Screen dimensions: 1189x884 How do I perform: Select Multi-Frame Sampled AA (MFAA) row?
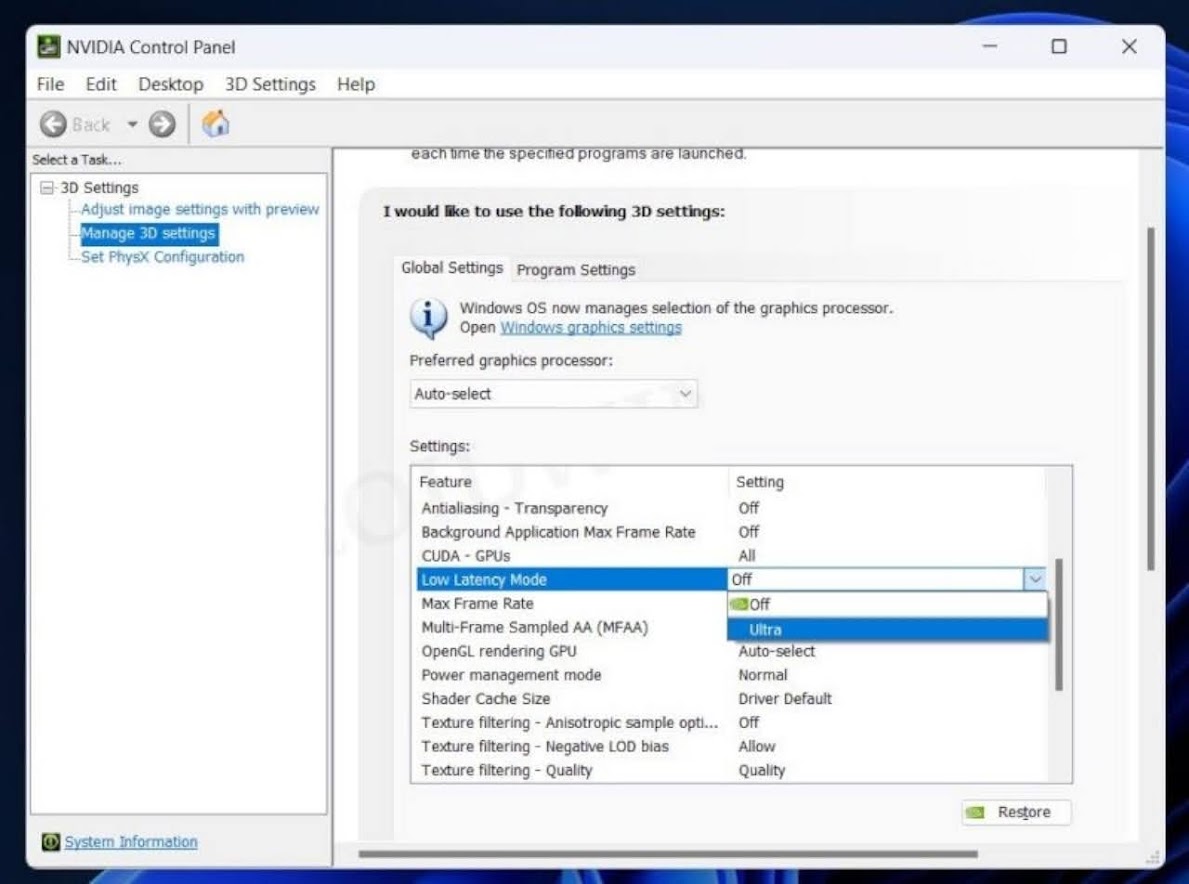pyautogui.click(x=573, y=628)
